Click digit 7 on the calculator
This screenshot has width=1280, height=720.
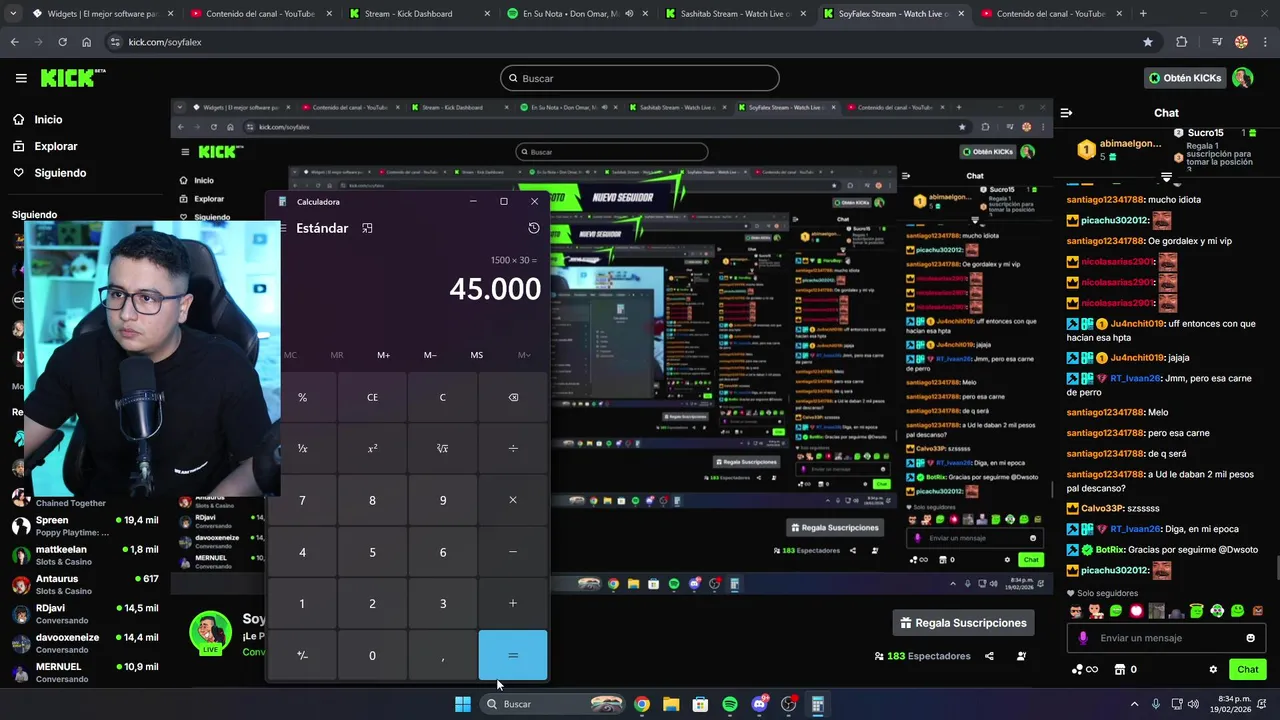tap(302, 500)
